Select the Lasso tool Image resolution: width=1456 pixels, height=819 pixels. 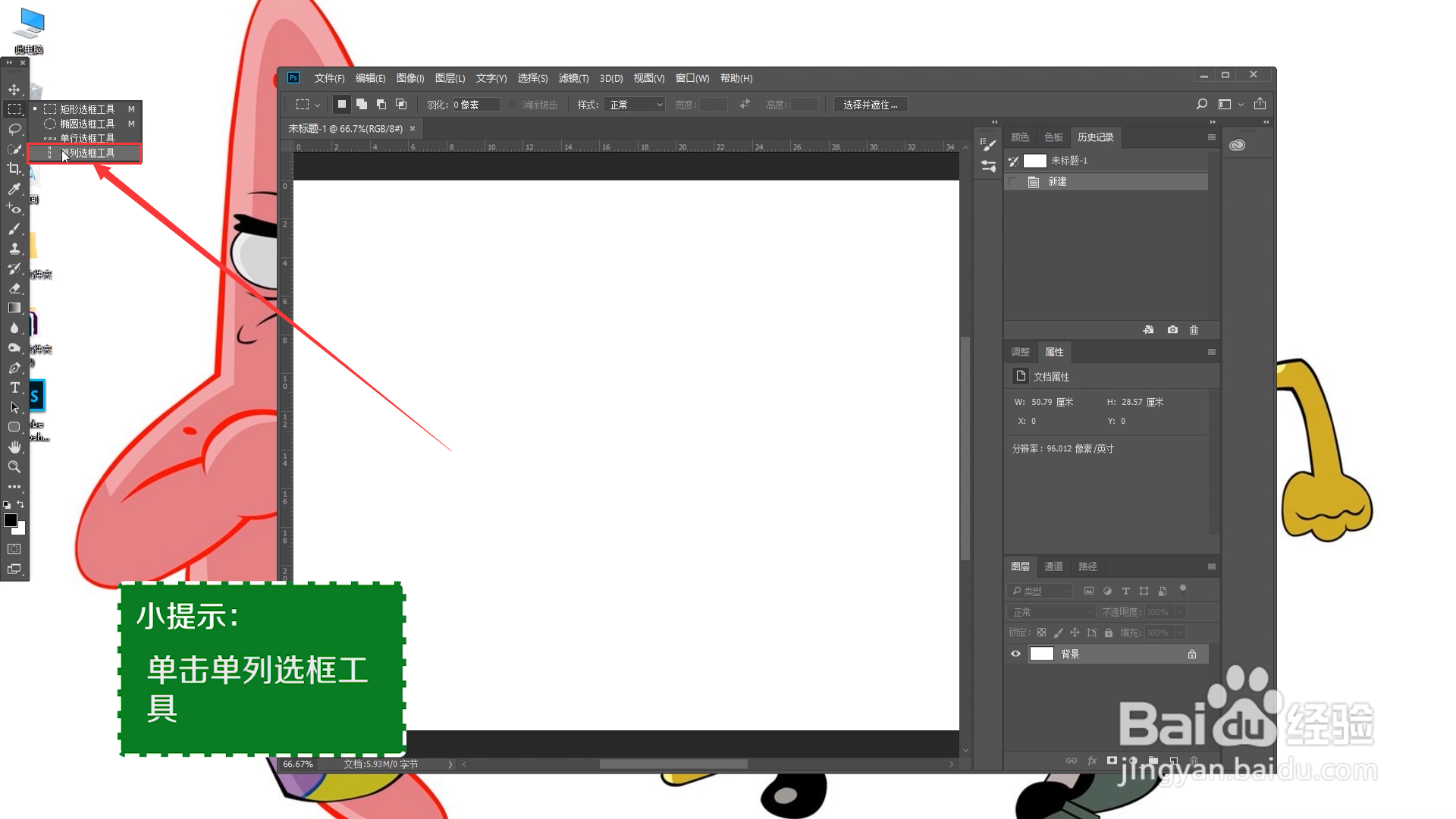14,129
